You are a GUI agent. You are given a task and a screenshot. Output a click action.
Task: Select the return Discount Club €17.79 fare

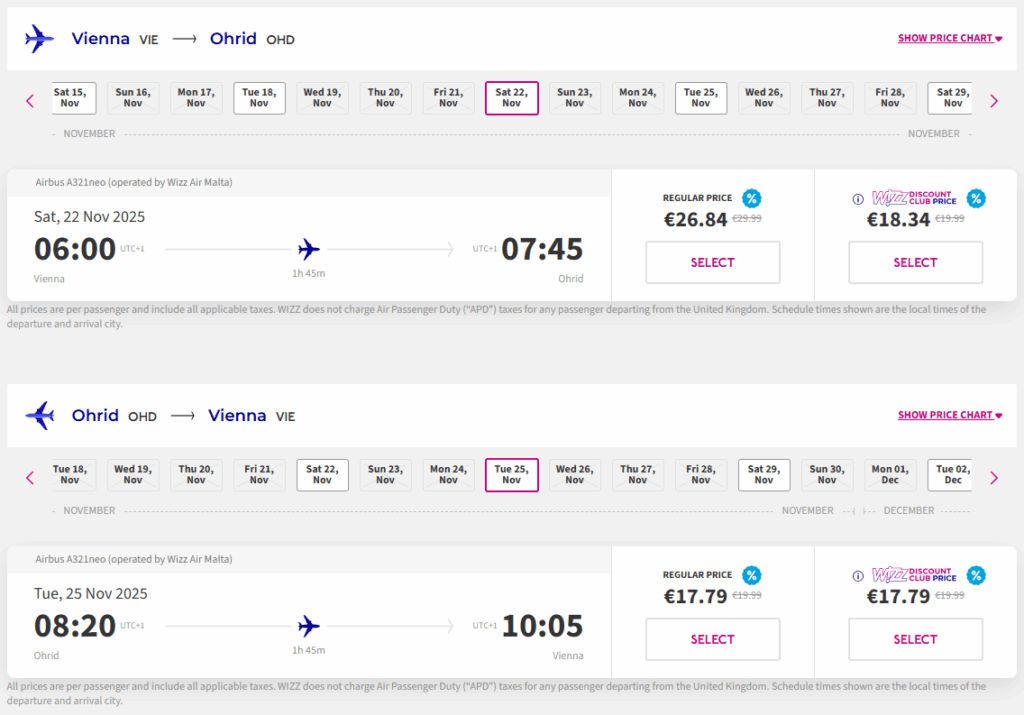pyautogui.click(x=915, y=640)
